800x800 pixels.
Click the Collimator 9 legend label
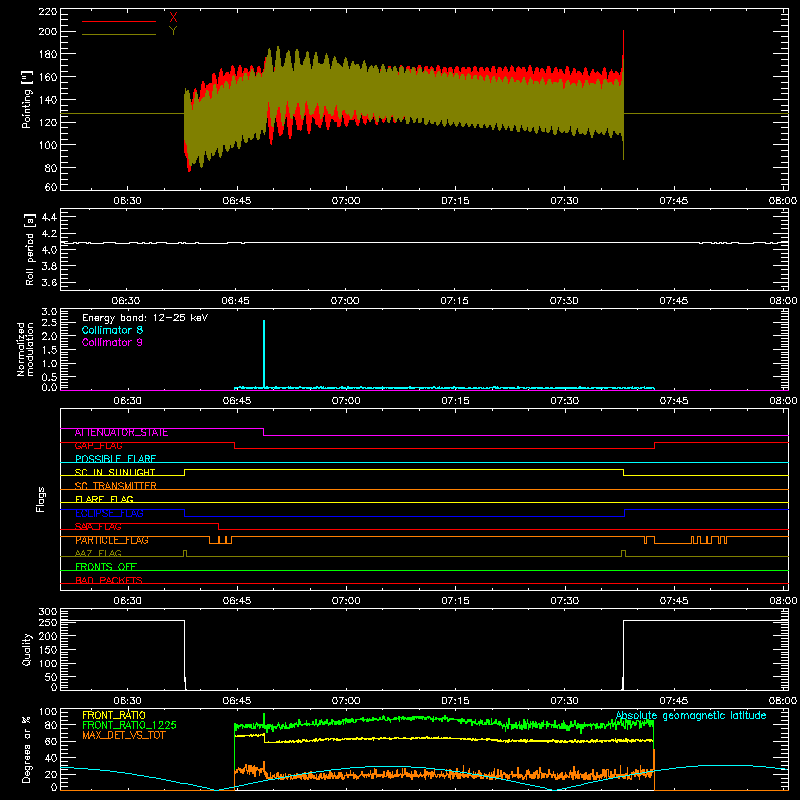[112, 342]
